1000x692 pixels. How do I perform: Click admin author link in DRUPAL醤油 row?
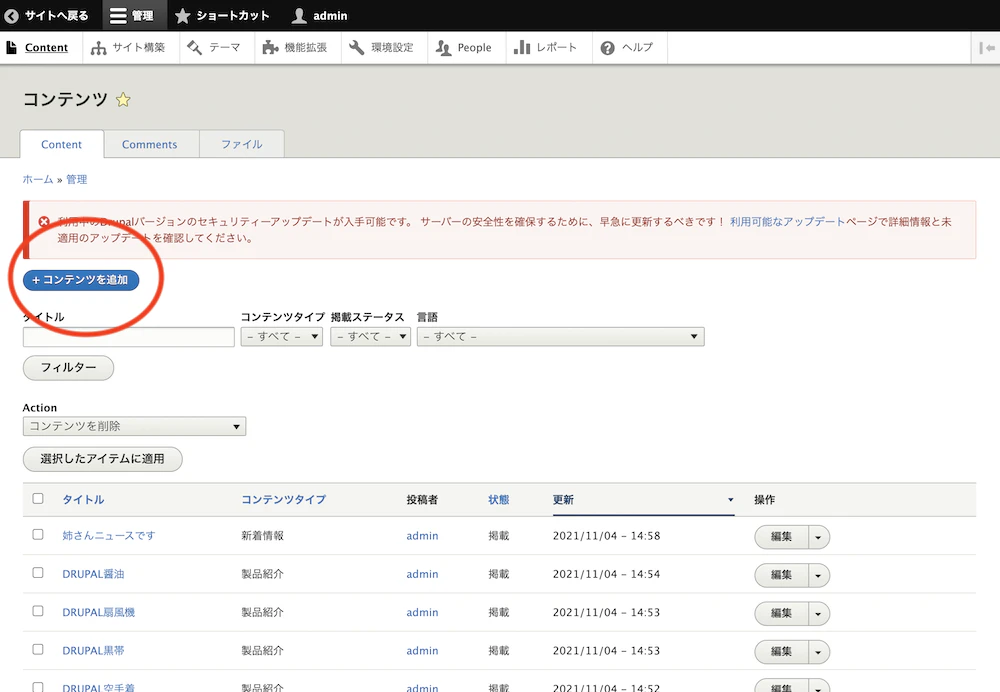(x=422, y=574)
